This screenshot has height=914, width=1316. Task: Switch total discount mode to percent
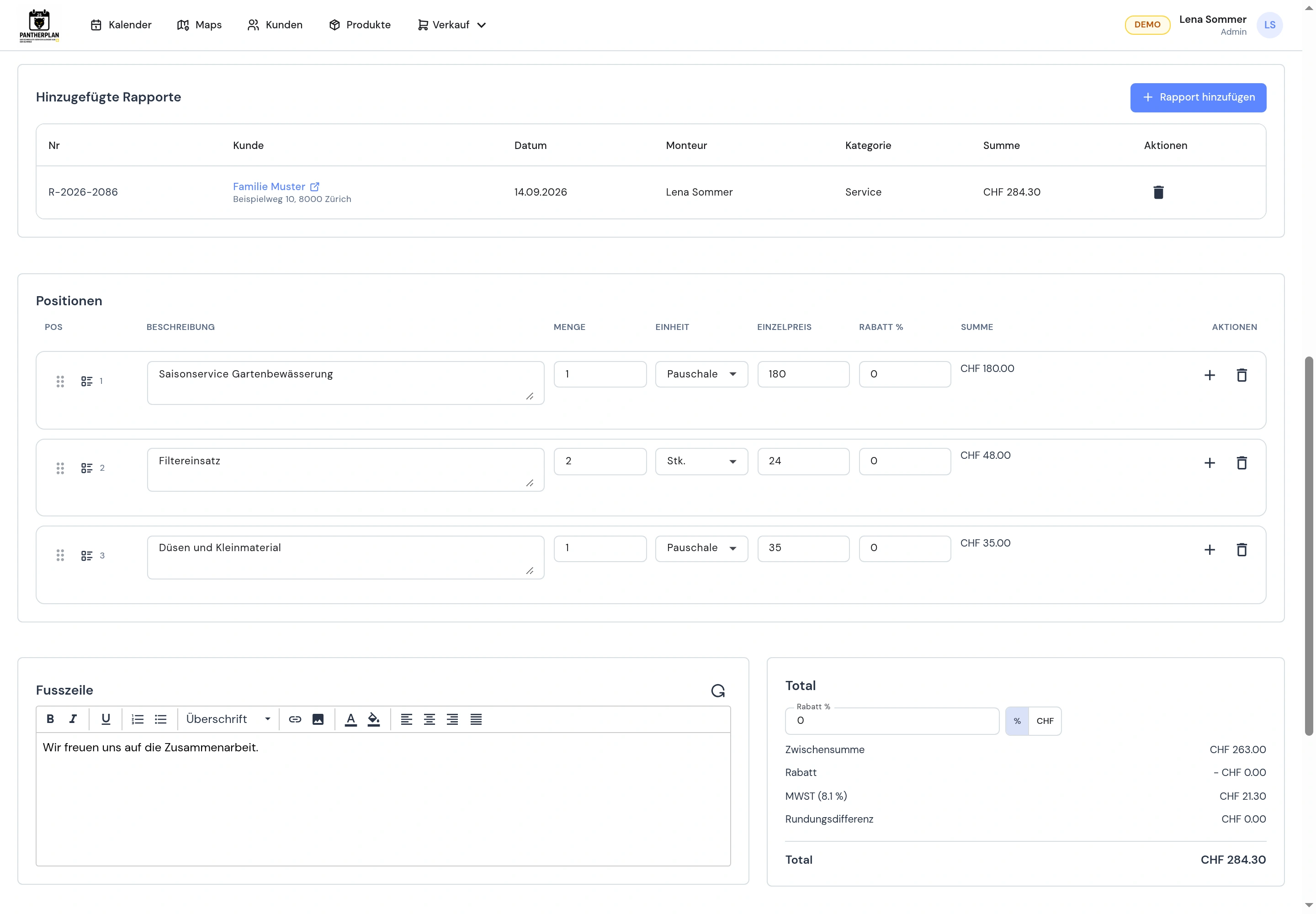pyautogui.click(x=1017, y=721)
